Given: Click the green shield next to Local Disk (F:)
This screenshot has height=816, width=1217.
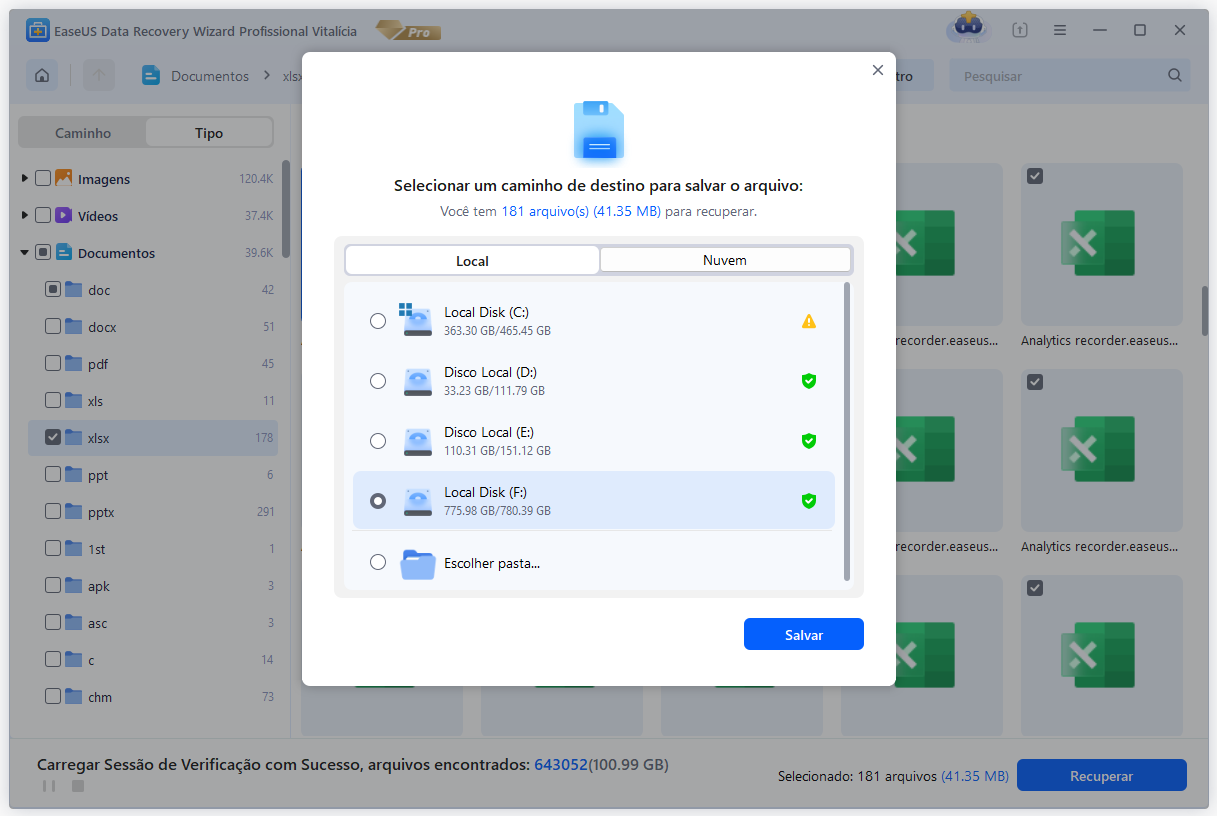Looking at the screenshot, I should (x=809, y=501).
